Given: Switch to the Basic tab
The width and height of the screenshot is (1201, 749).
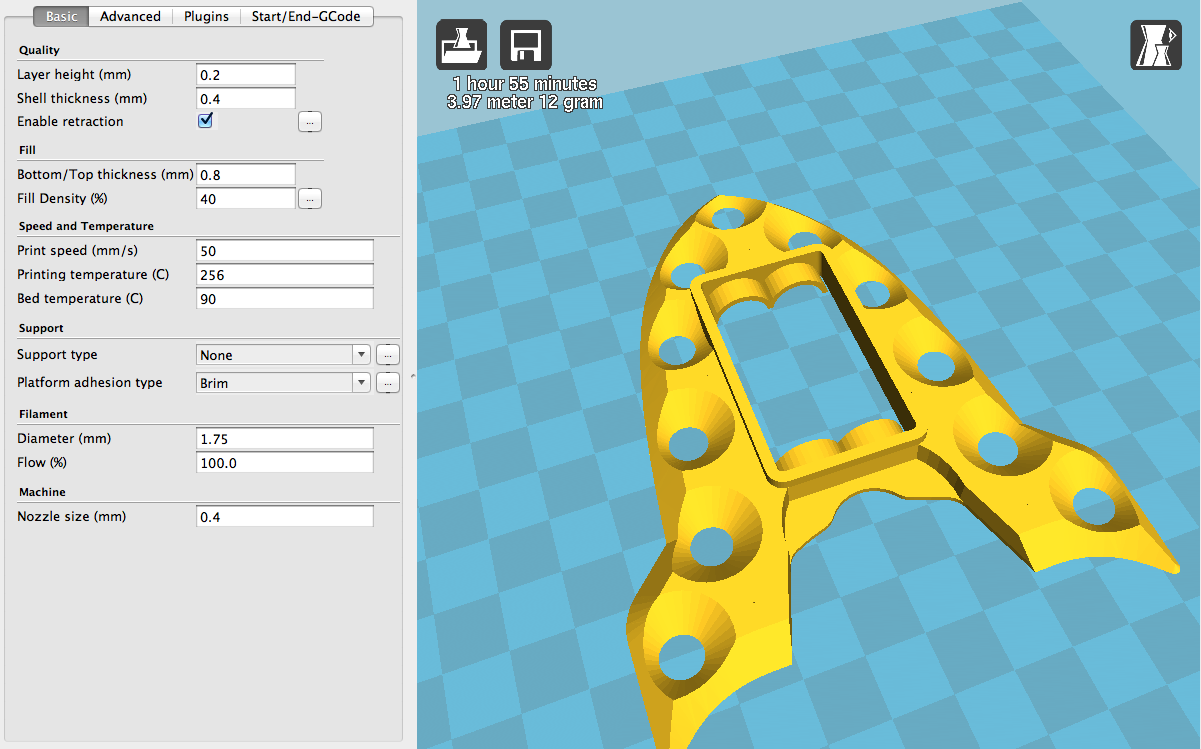Looking at the screenshot, I should point(61,16).
